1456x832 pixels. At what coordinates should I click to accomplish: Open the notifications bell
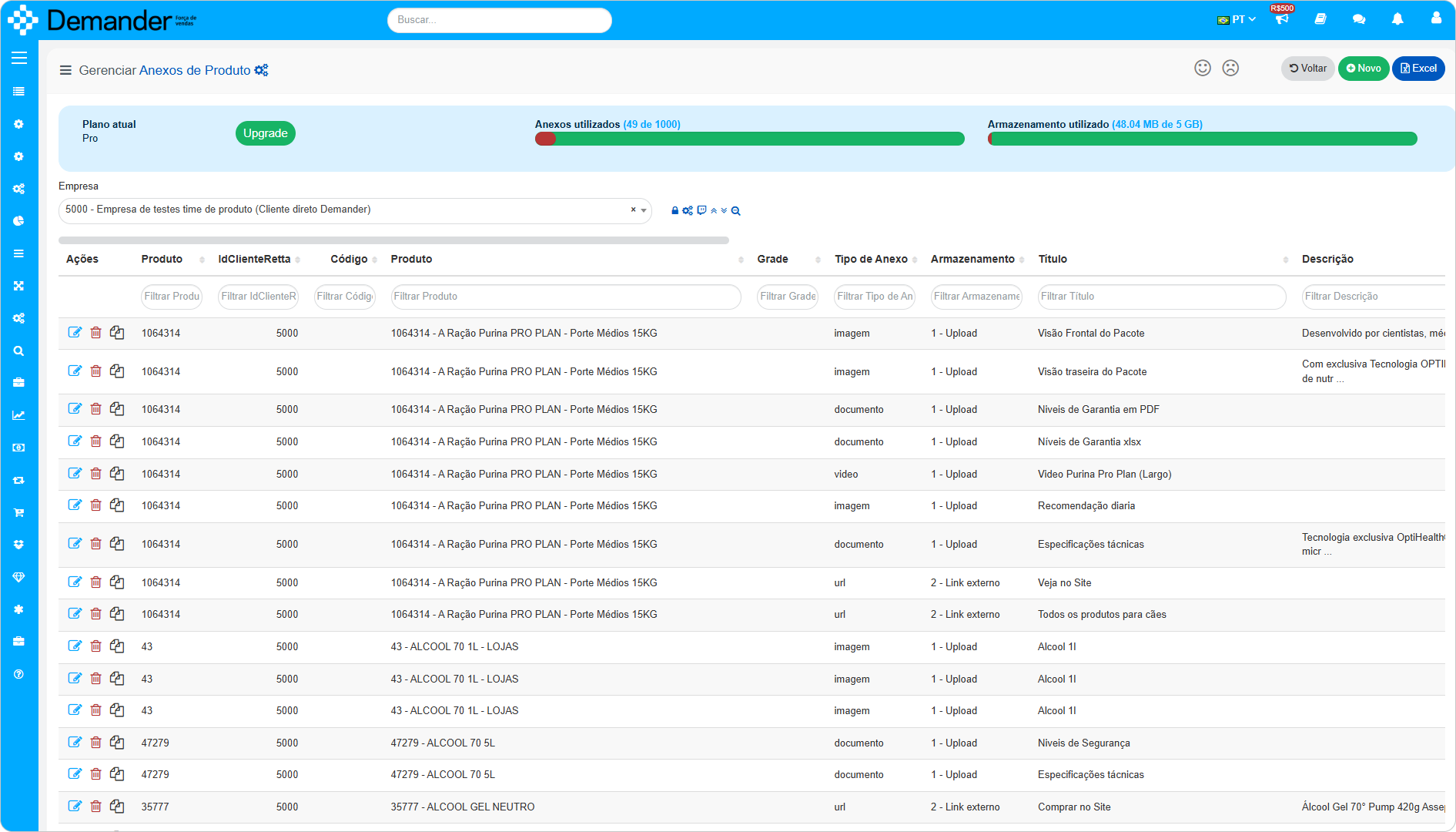point(1397,18)
